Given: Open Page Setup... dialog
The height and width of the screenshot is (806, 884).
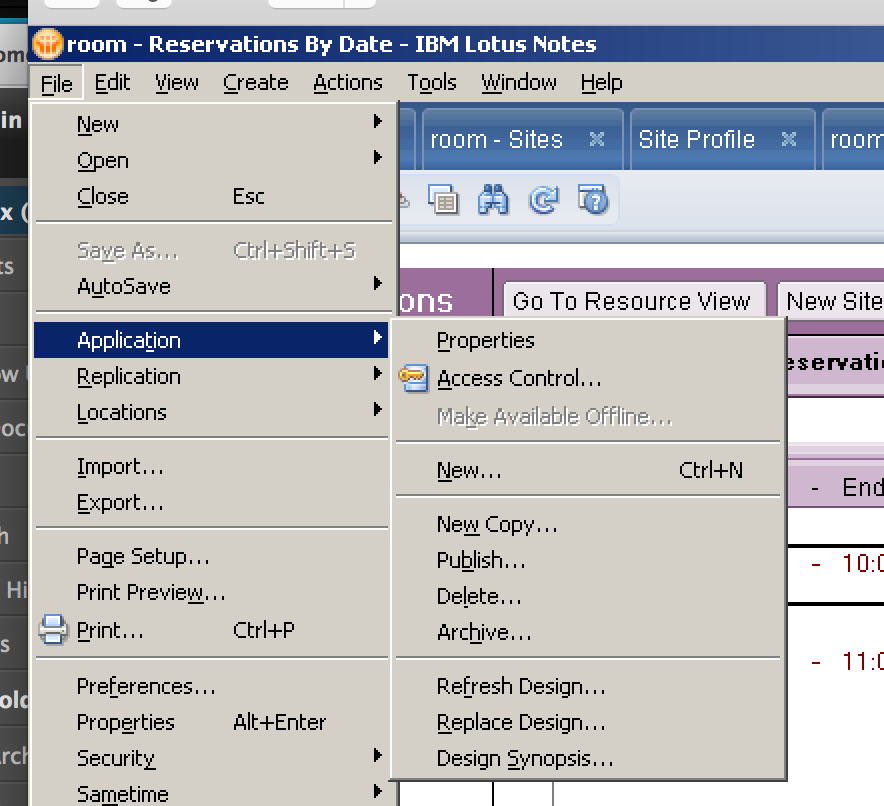Looking at the screenshot, I should tap(211, 557).
